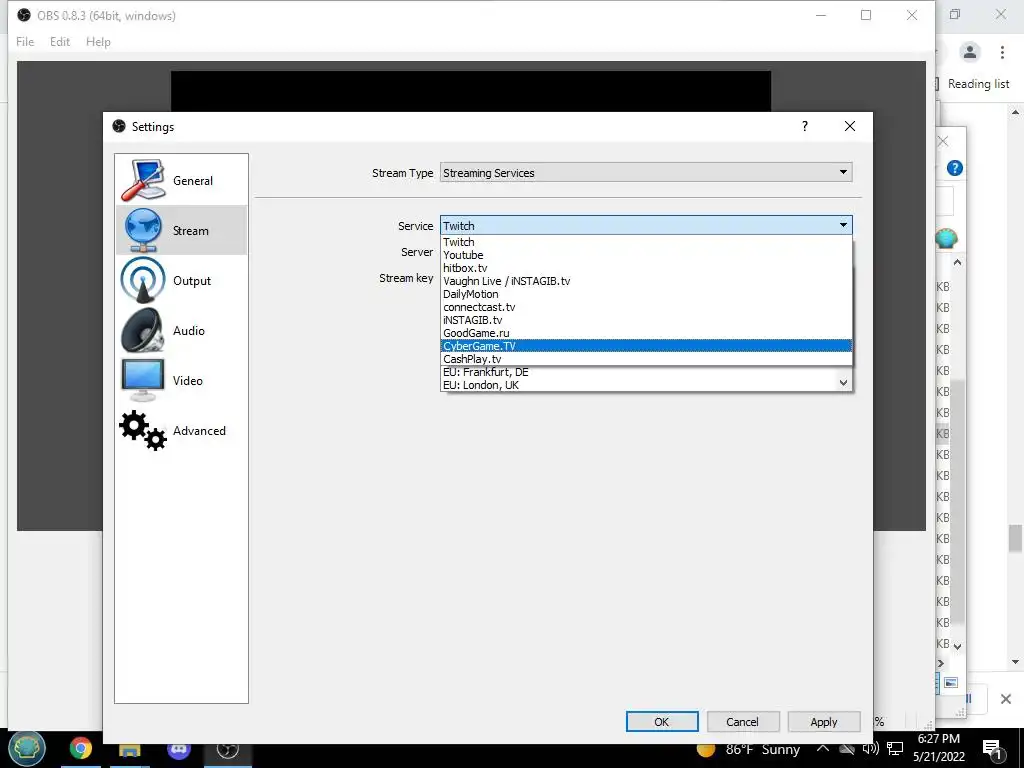Click the network tray icon

[895, 749]
